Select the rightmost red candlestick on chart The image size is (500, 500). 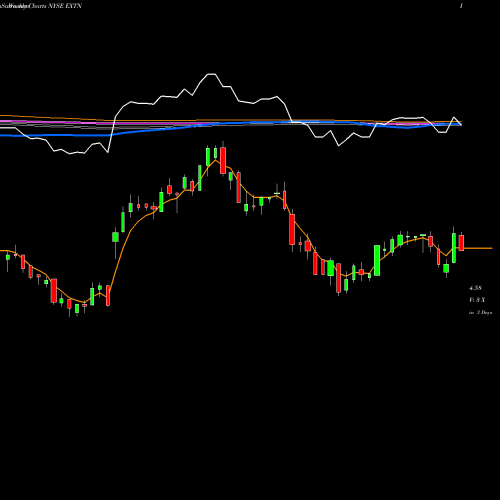(x=461, y=242)
